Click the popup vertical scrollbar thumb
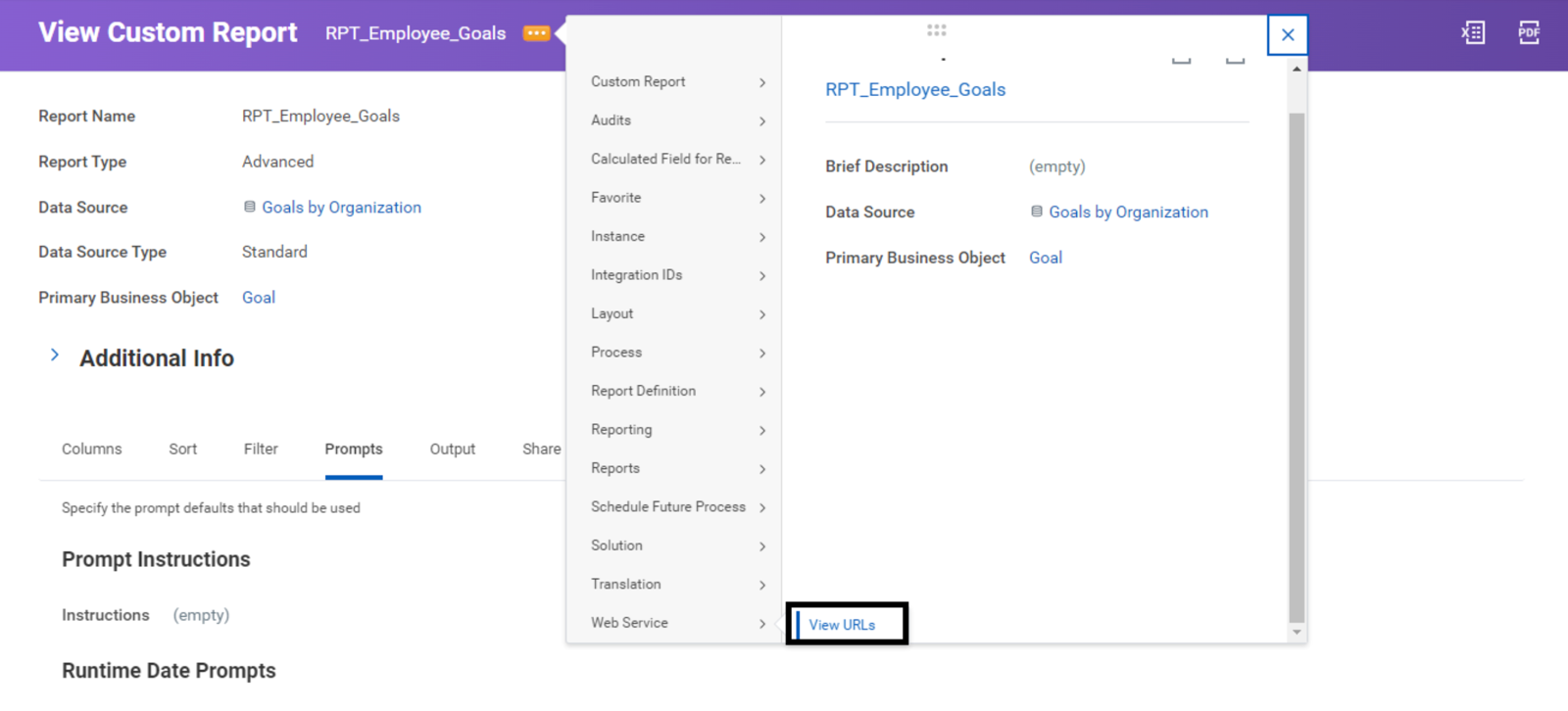The width and height of the screenshot is (1568, 711). (1297, 367)
